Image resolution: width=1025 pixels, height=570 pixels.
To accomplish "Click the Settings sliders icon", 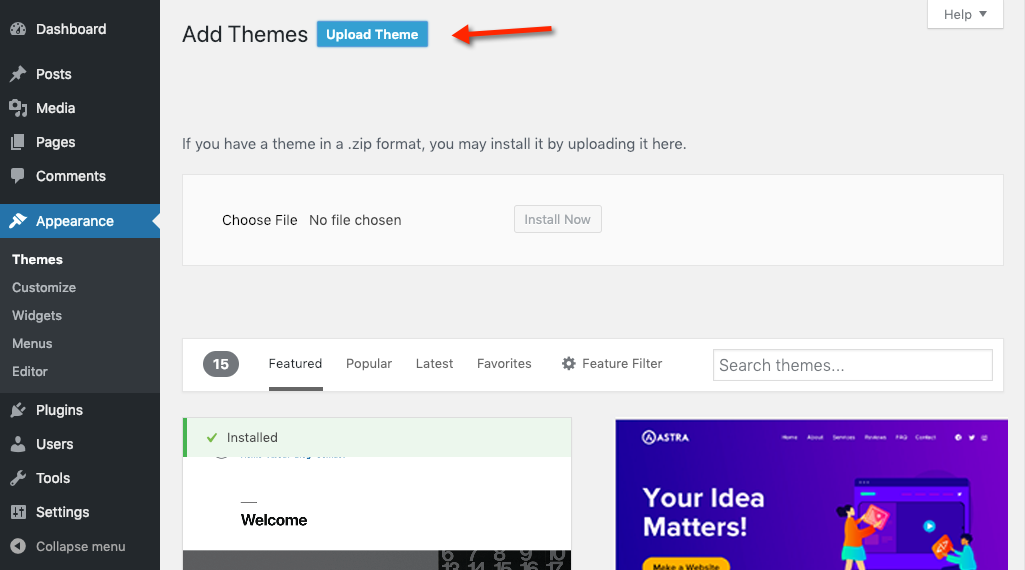I will [x=18, y=512].
